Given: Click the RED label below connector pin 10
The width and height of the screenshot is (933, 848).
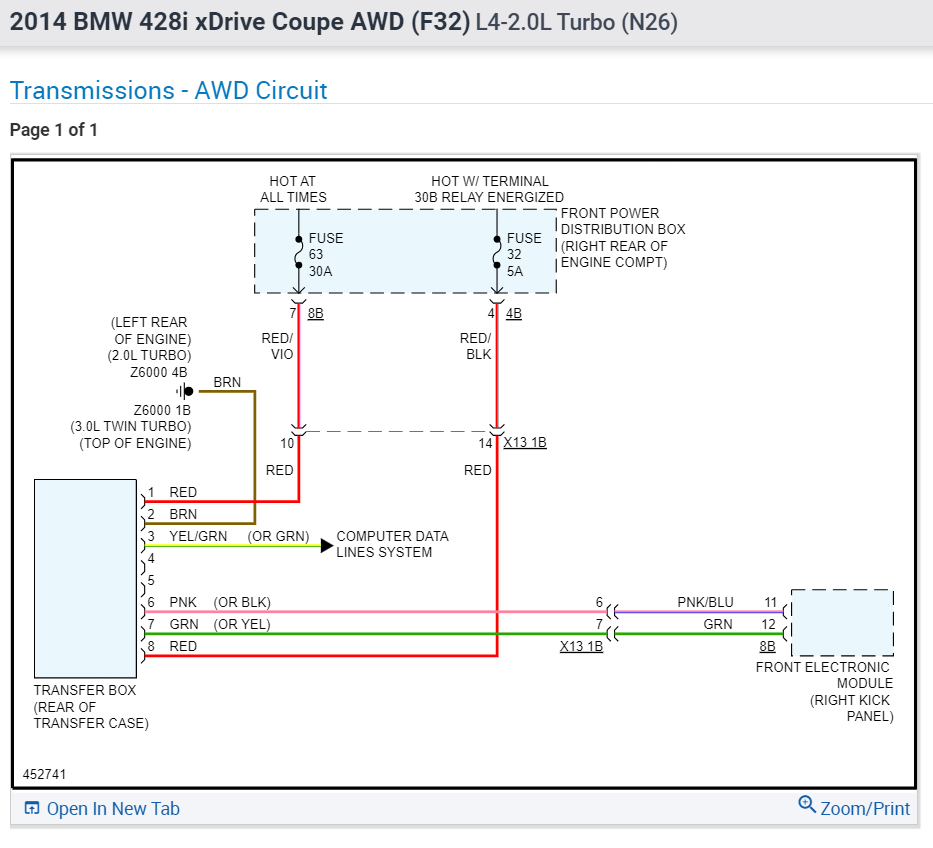Looking at the screenshot, I should pyautogui.click(x=279, y=471).
